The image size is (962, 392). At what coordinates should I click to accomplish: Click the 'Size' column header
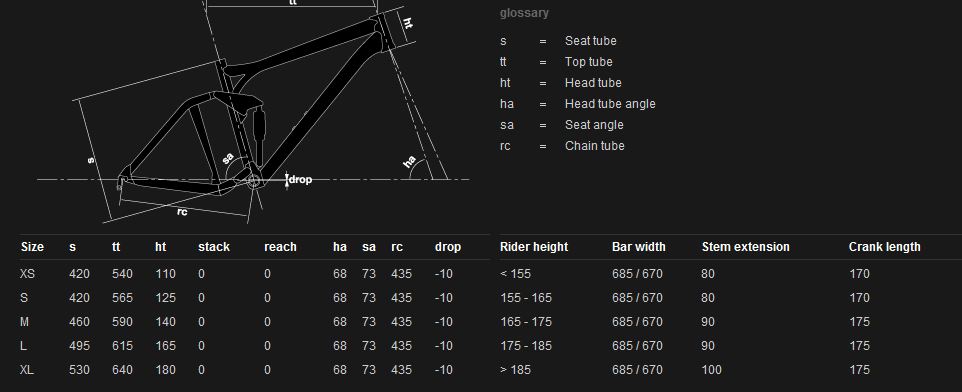pyautogui.click(x=33, y=247)
